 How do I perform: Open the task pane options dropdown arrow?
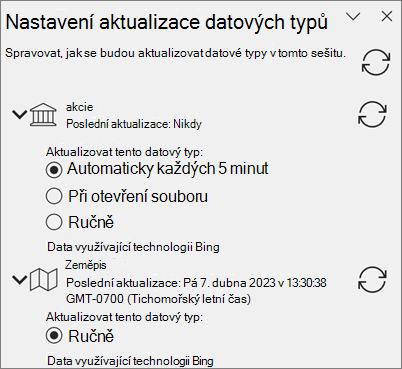353,16
